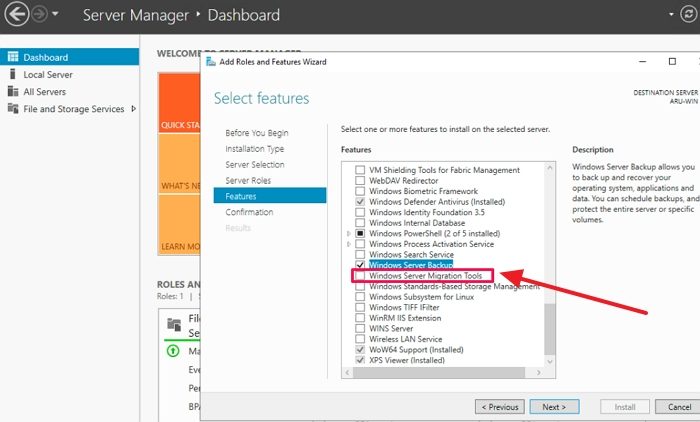Click the Next button
This screenshot has width=700, height=422.
[554, 407]
